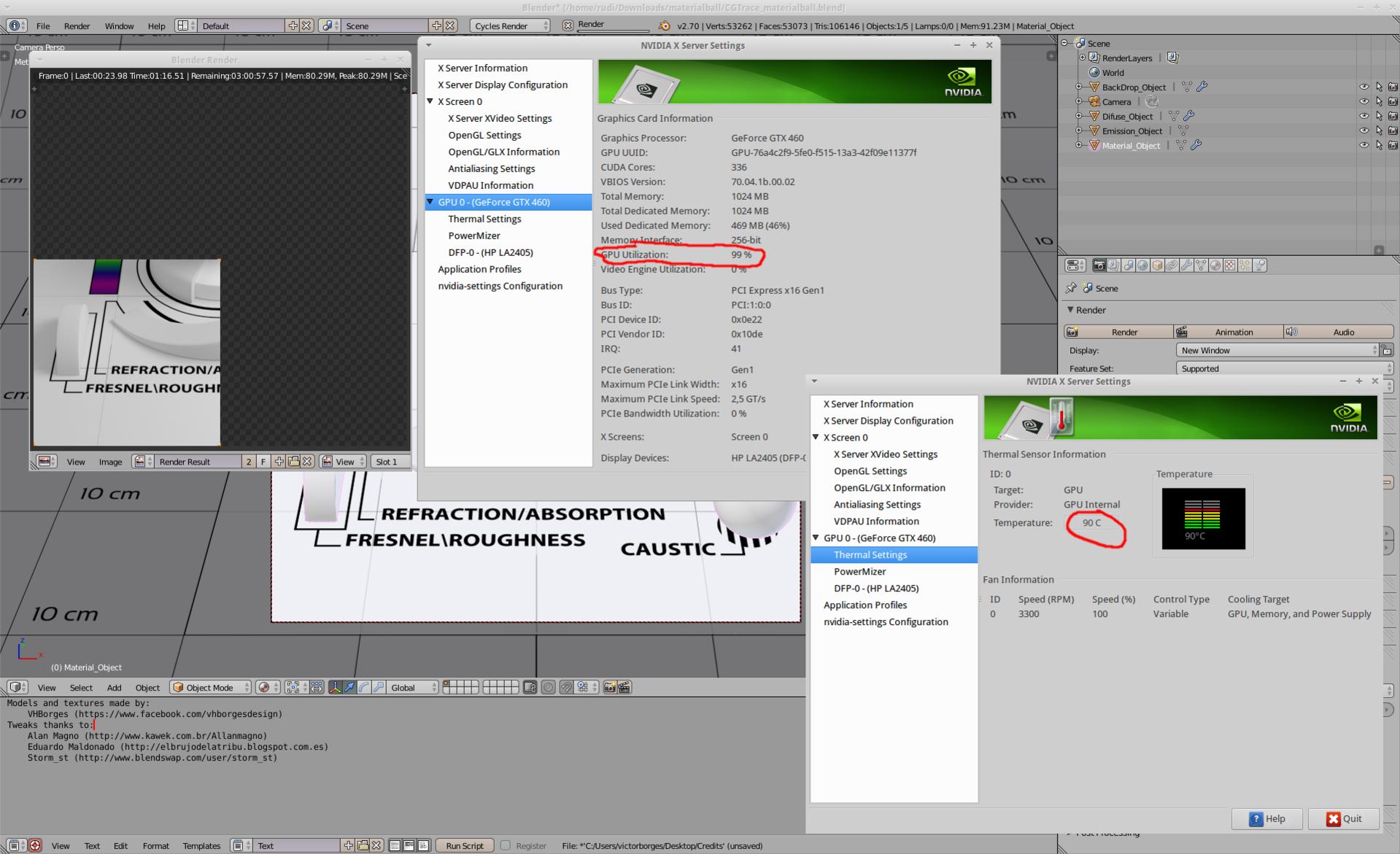Collapse X Screen 0 in first NVIDIA window
Screen dimensions: 1400x854
click(x=430, y=101)
